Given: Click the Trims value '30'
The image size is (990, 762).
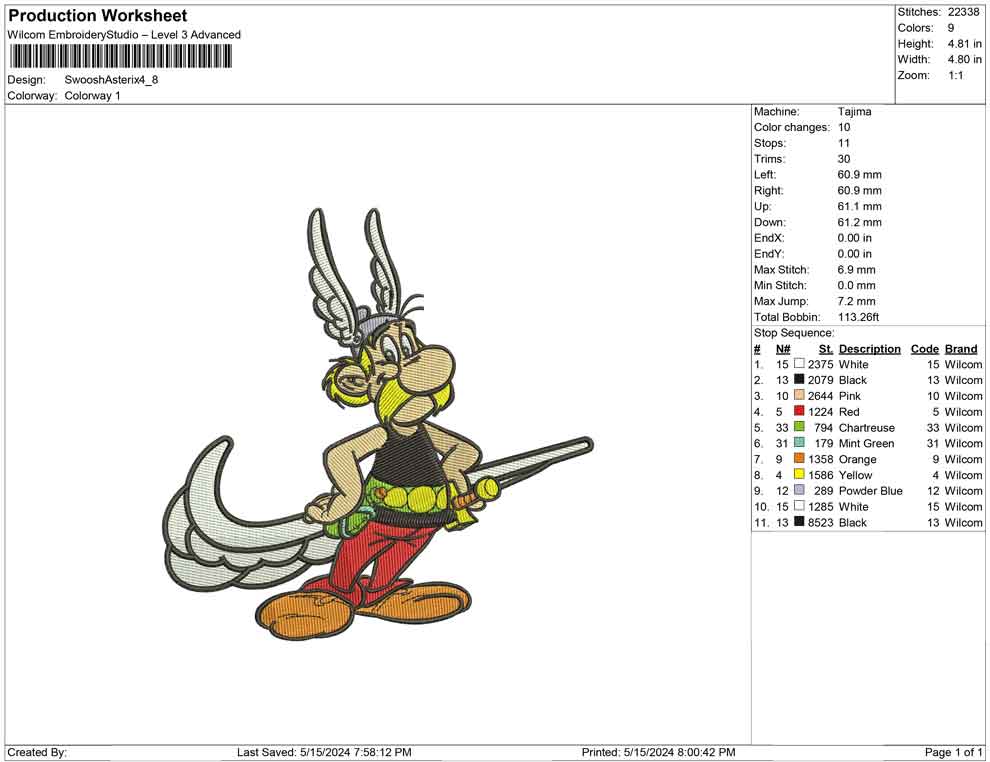Looking at the screenshot, I should [x=844, y=159].
